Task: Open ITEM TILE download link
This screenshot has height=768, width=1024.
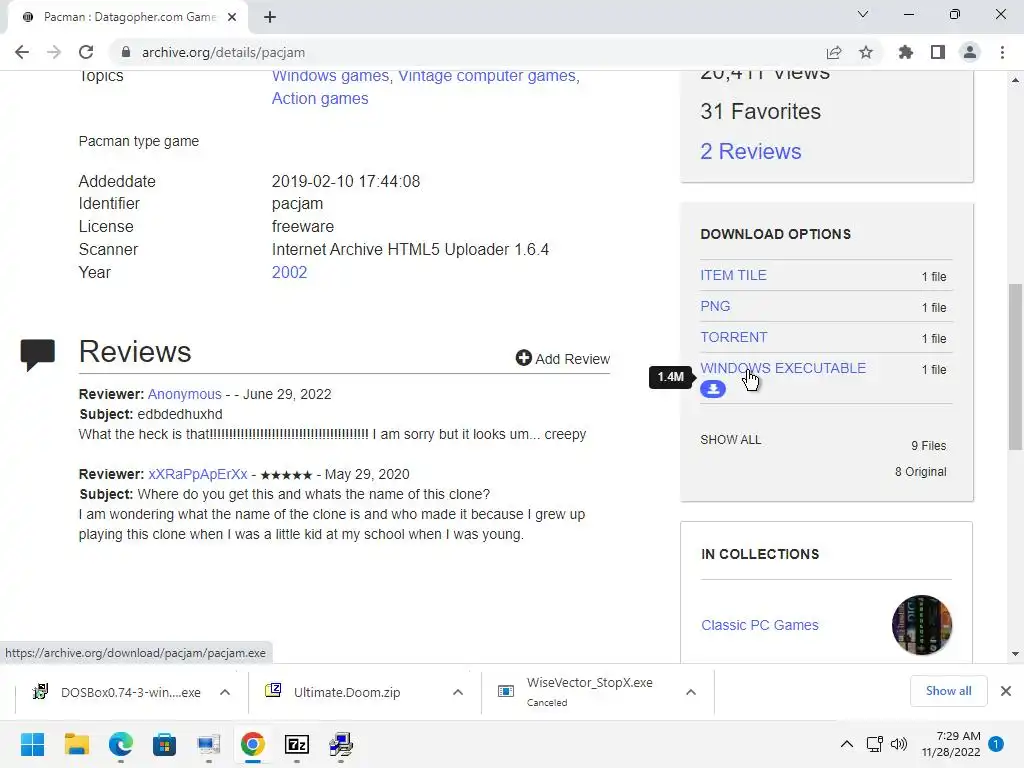Action: click(x=733, y=276)
